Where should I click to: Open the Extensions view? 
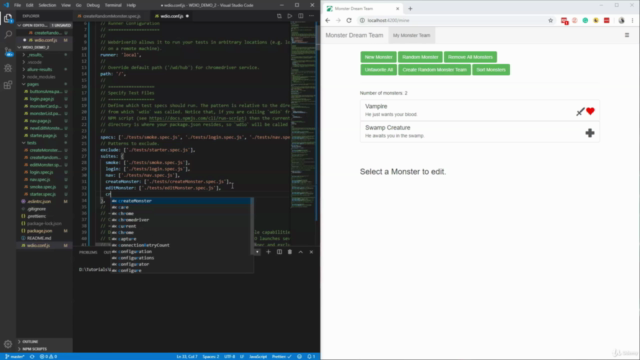[8, 85]
